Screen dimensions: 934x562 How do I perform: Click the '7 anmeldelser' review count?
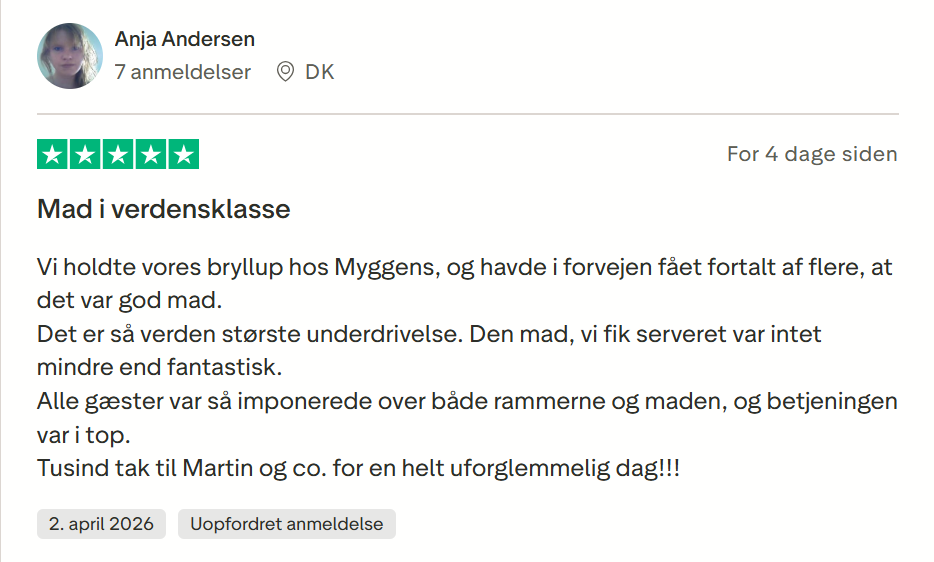pos(183,72)
